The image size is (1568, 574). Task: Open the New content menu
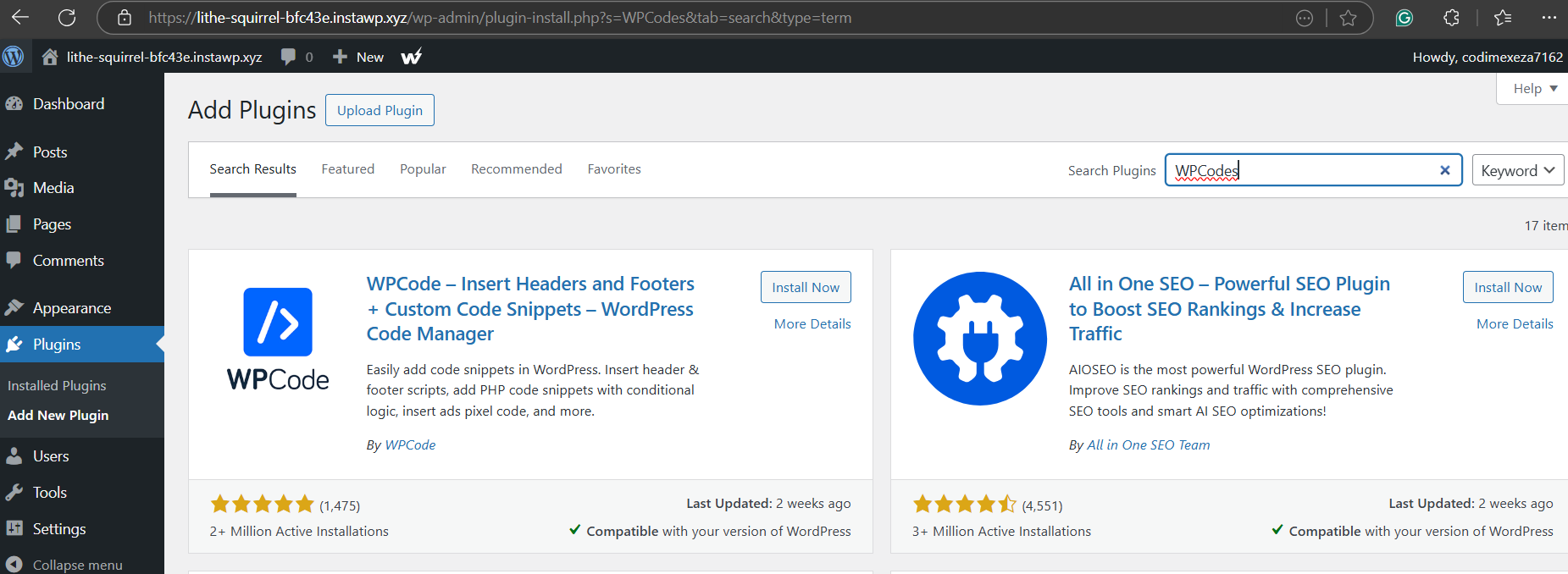coord(358,57)
